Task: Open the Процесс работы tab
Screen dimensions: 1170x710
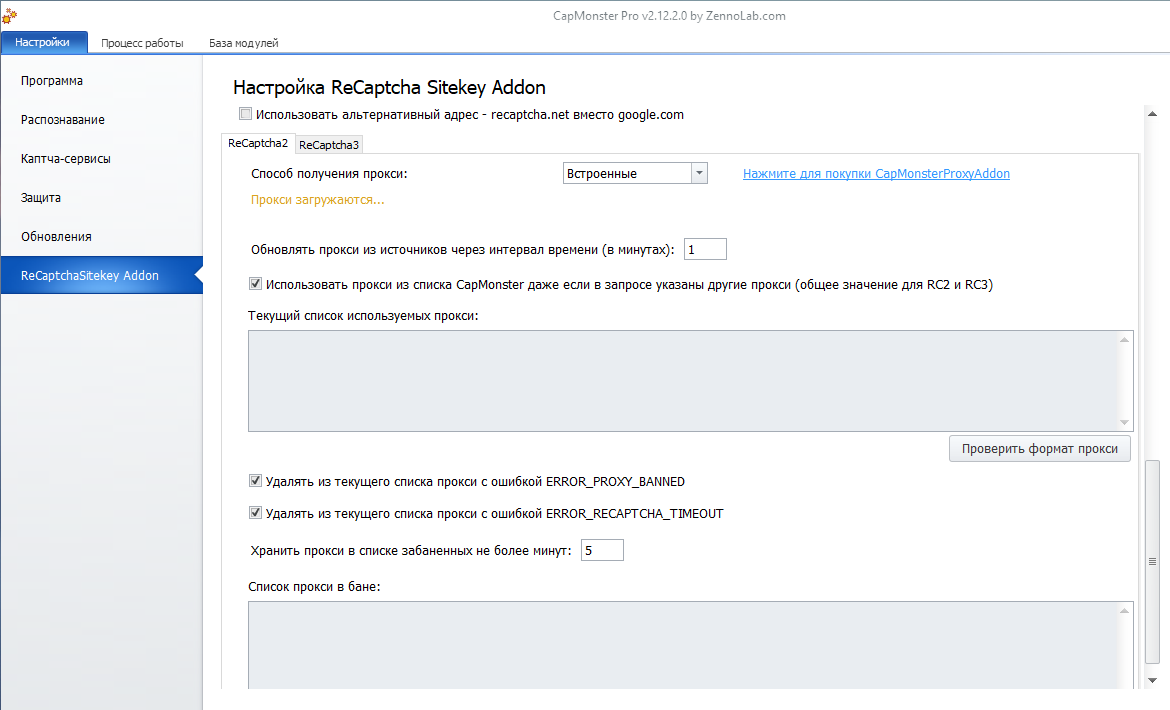Action: pyautogui.click(x=142, y=43)
